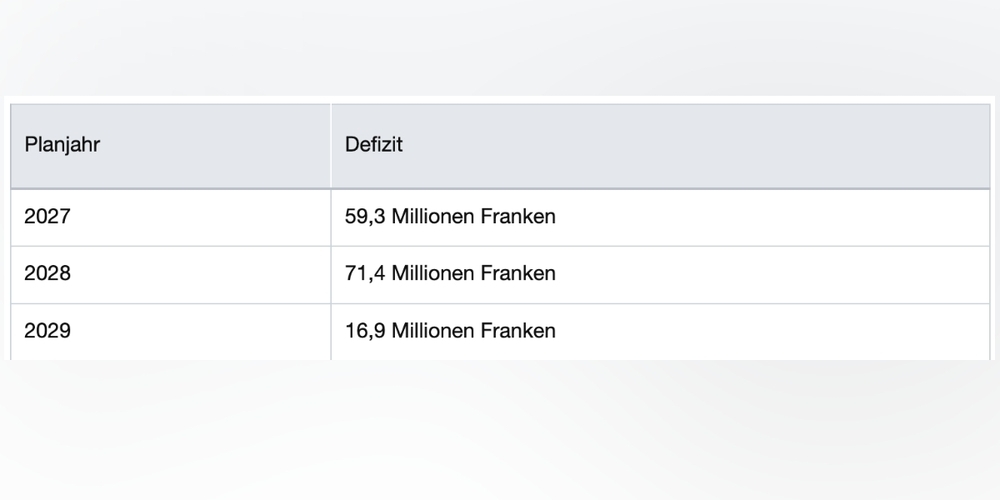Click the word Franken in the 2027 row
Viewport: 1000px width, 500px height.
pyautogui.click(x=518, y=216)
